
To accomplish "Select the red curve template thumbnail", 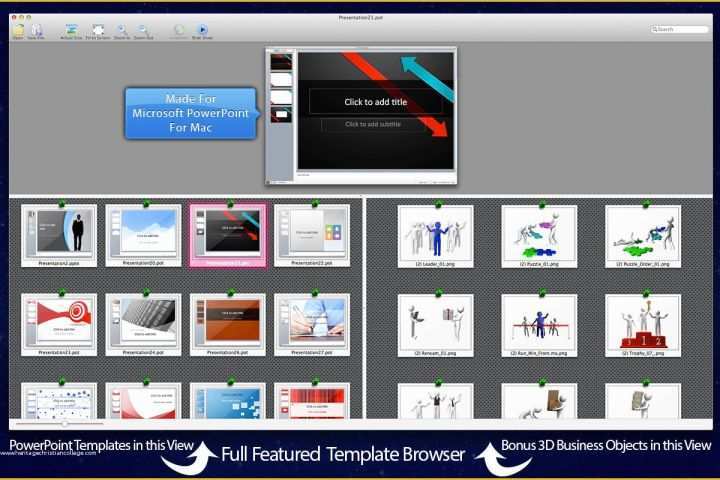I will click(x=143, y=401).
